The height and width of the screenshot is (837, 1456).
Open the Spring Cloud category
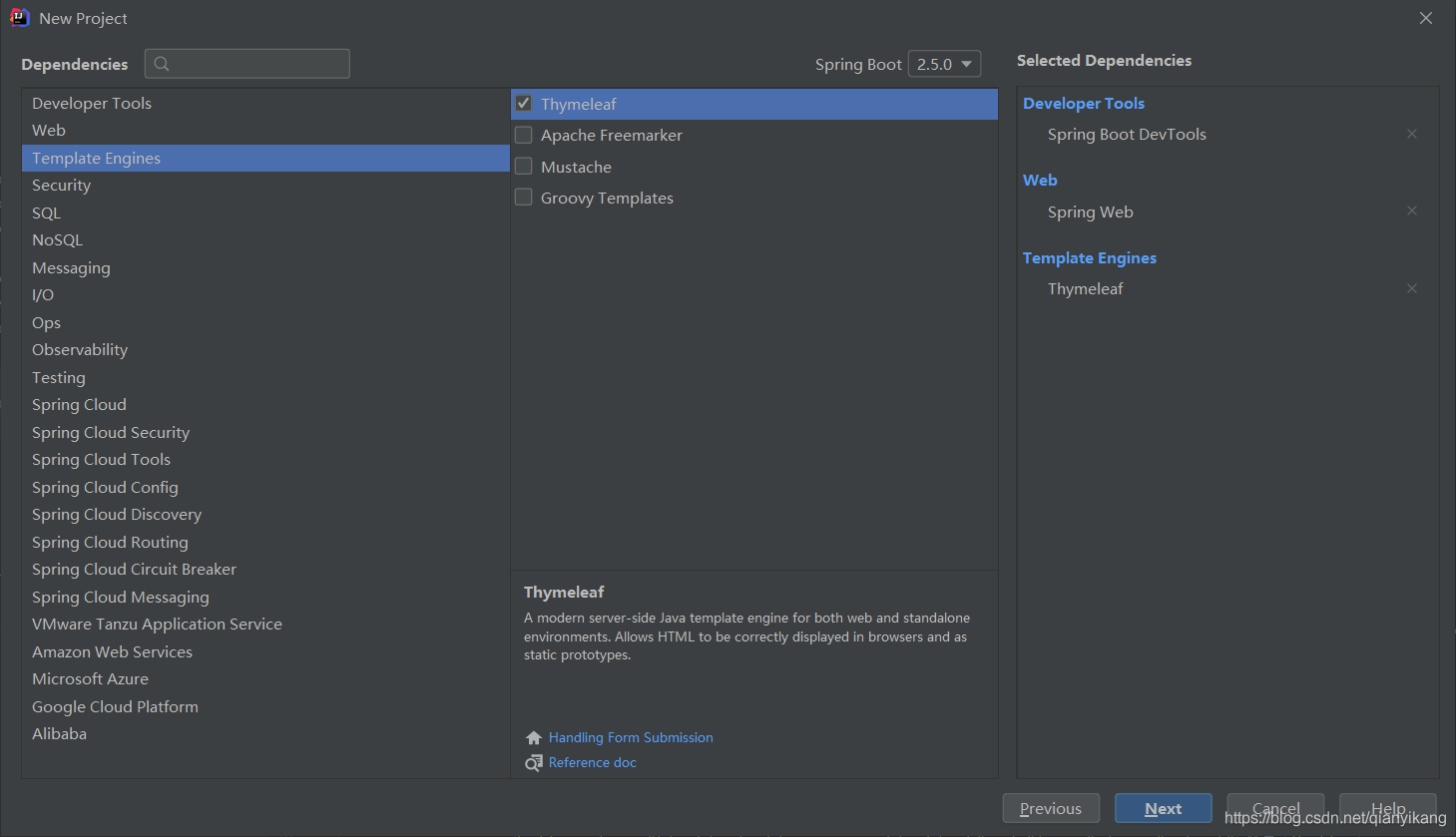coord(265,405)
